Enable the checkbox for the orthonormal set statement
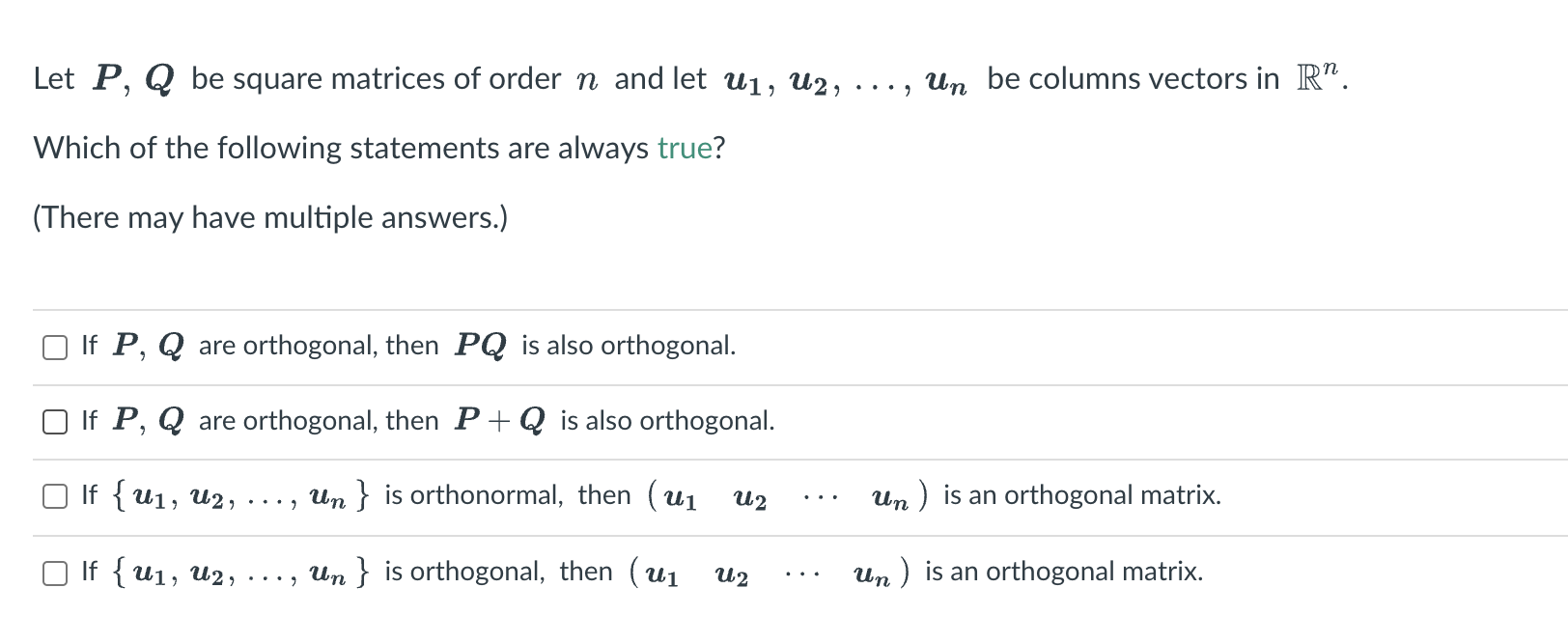The height and width of the screenshot is (644, 1568). click(53, 496)
